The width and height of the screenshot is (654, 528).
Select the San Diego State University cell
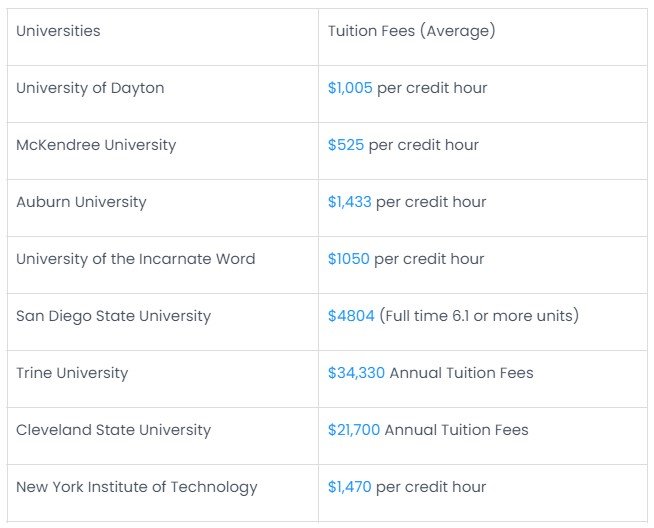pos(163,322)
